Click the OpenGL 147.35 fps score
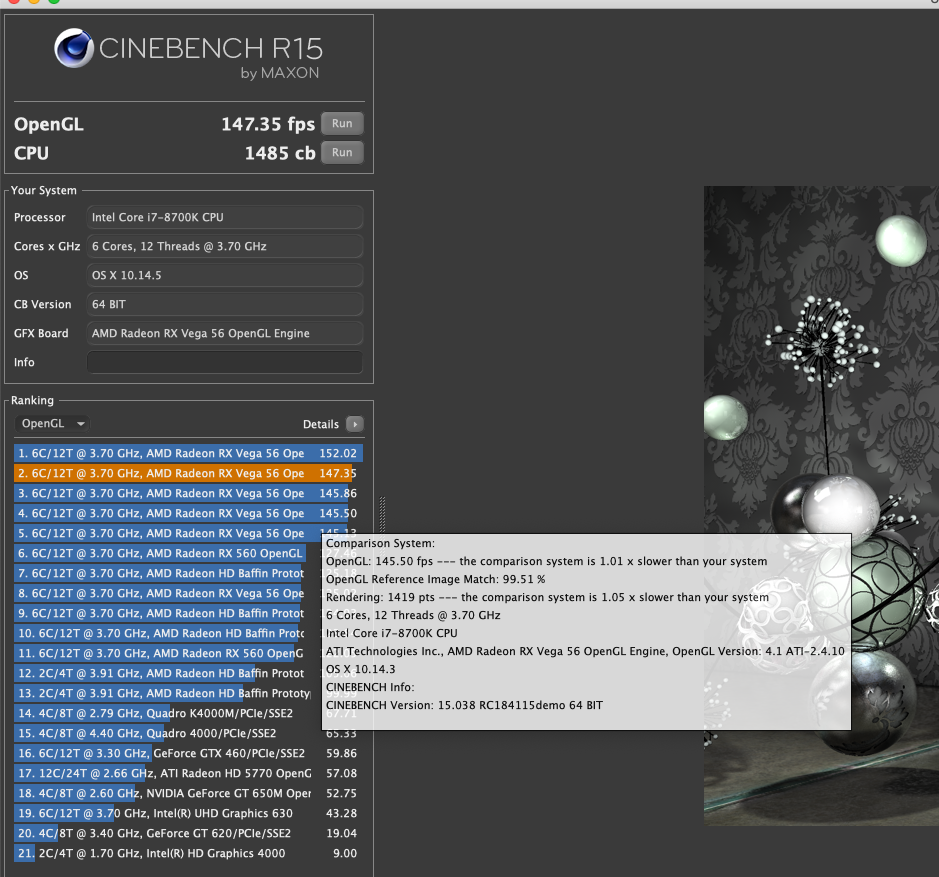Image resolution: width=939 pixels, height=877 pixels. [x=268, y=124]
